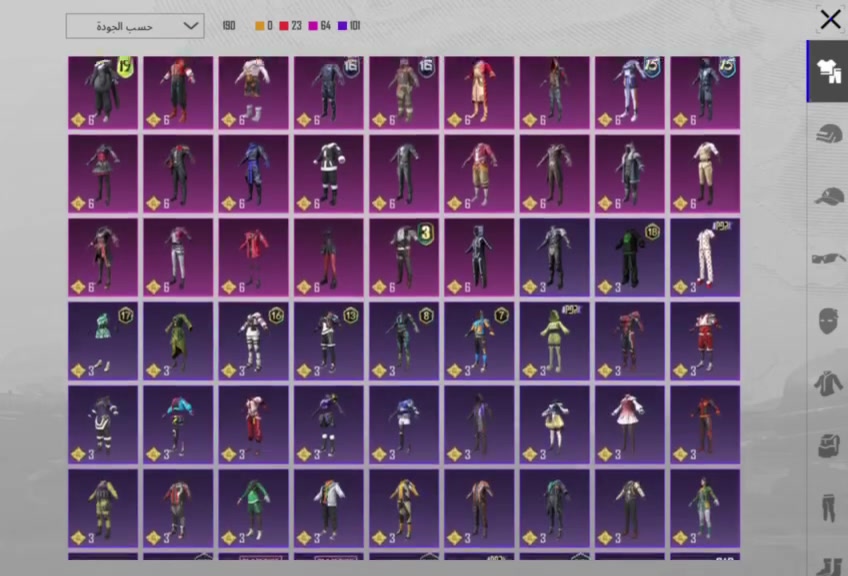The image size is (848, 576).
Task: Select the glasses category icon
Action: (x=828, y=259)
